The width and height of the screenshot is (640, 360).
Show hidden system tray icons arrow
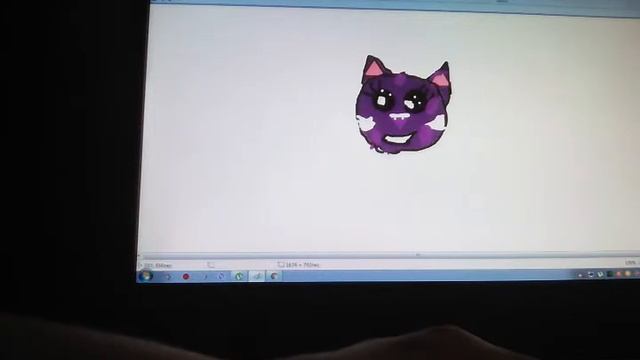[580, 275]
